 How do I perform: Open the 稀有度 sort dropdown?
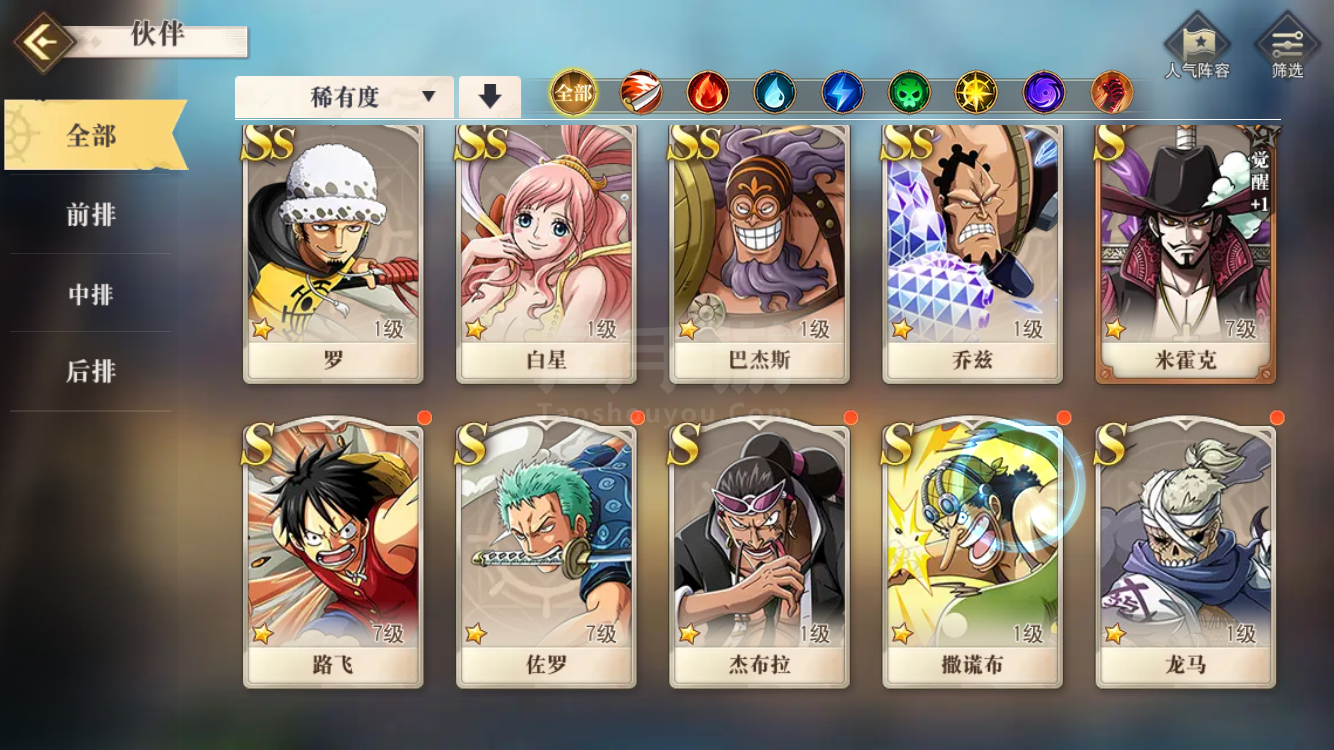(344, 97)
